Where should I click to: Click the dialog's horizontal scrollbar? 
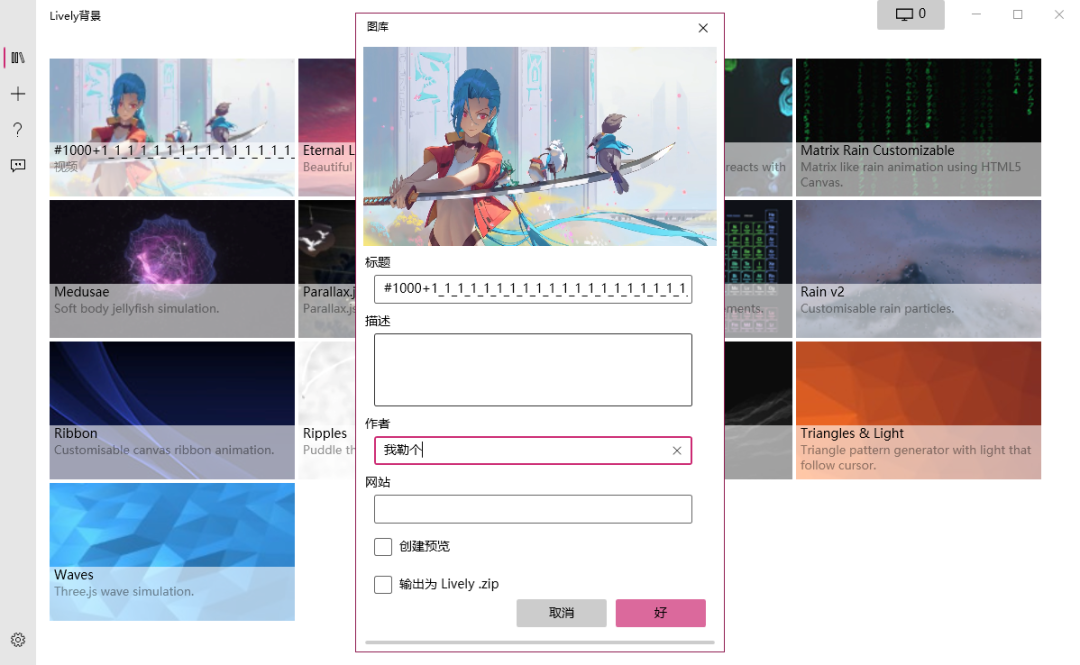pos(540,642)
